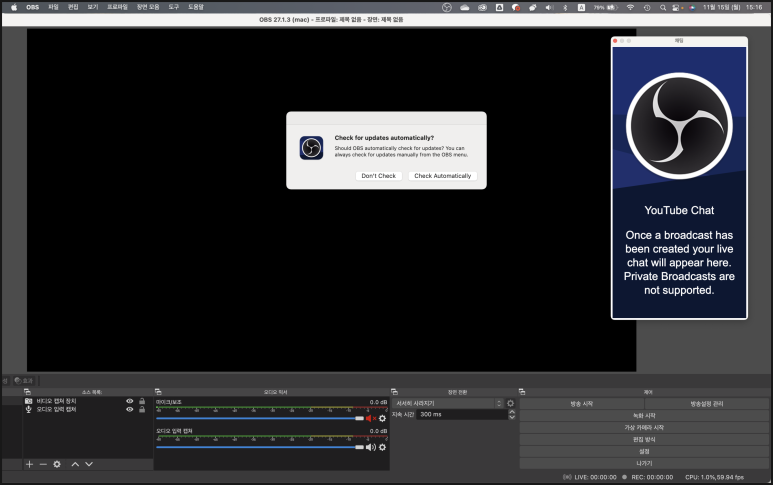The width and height of the screenshot is (773, 485).
Task: Choose Check Automatically in update dialog
Action: (x=443, y=176)
